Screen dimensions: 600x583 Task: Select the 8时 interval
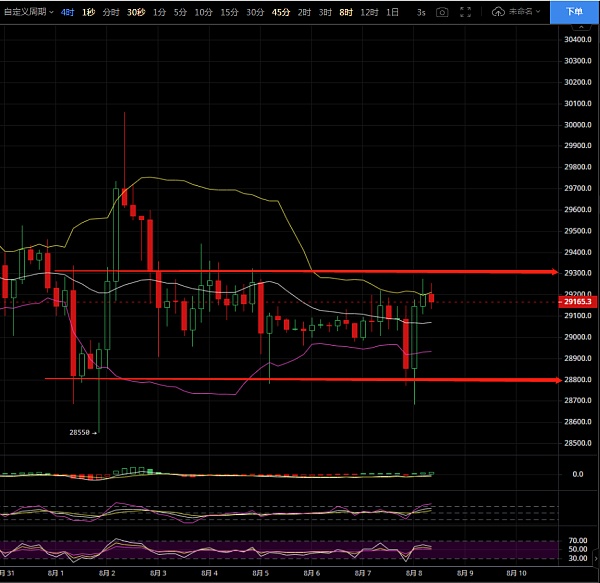point(346,12)
